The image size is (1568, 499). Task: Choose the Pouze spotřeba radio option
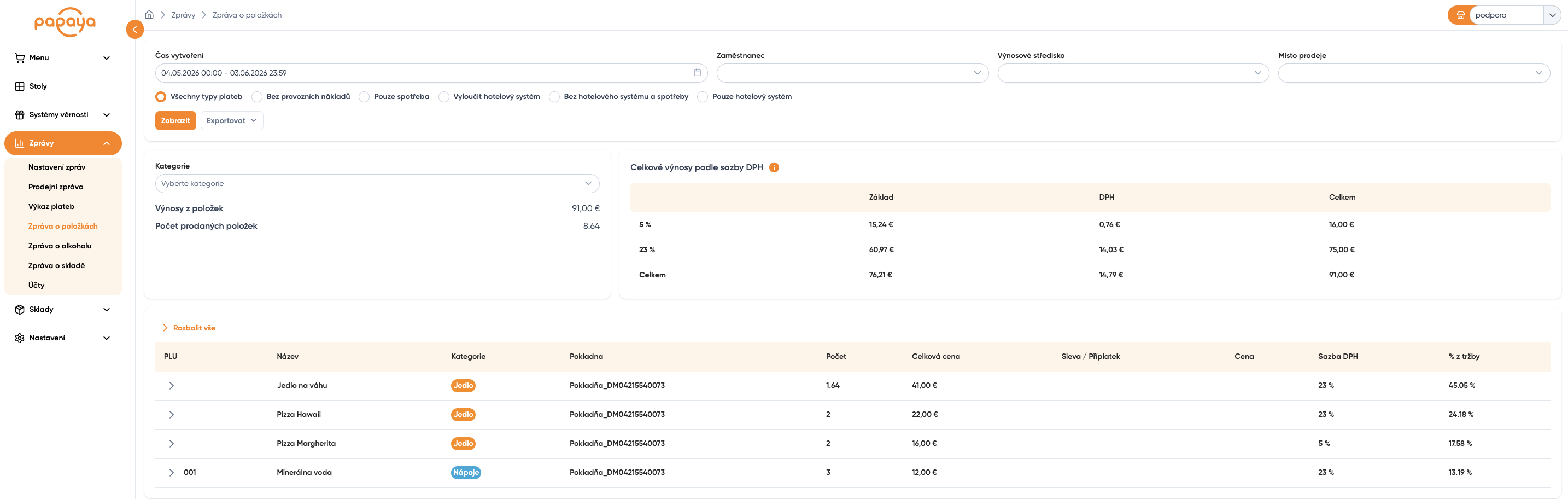pyautogui.click(x=364, y=97)
